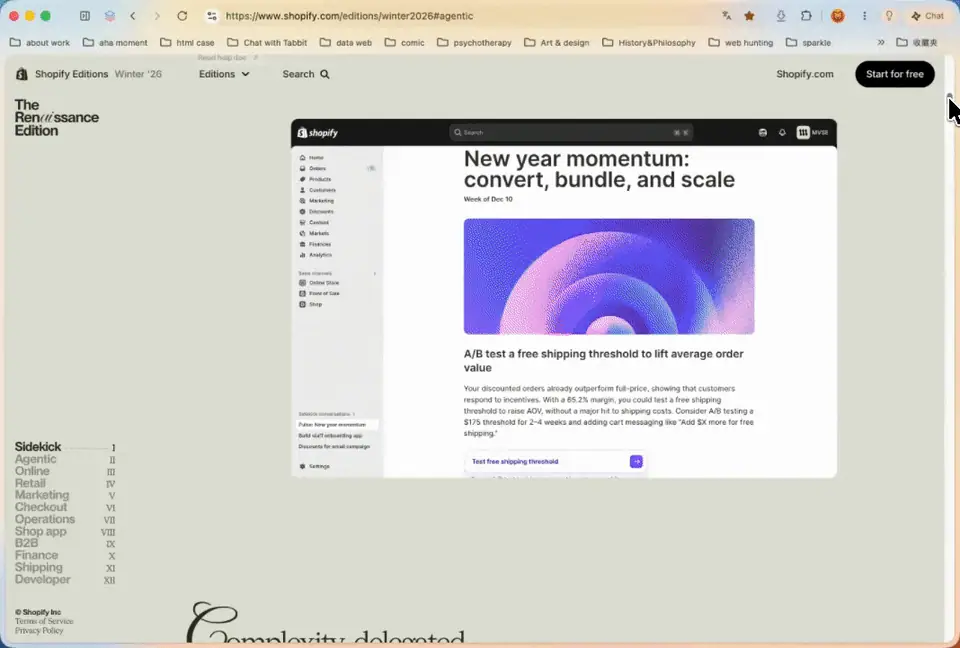Click 'The Renaissance Edition' title logo
This screenshot has width=960, height=648.
pyautogui.click(x=56, y=118)
